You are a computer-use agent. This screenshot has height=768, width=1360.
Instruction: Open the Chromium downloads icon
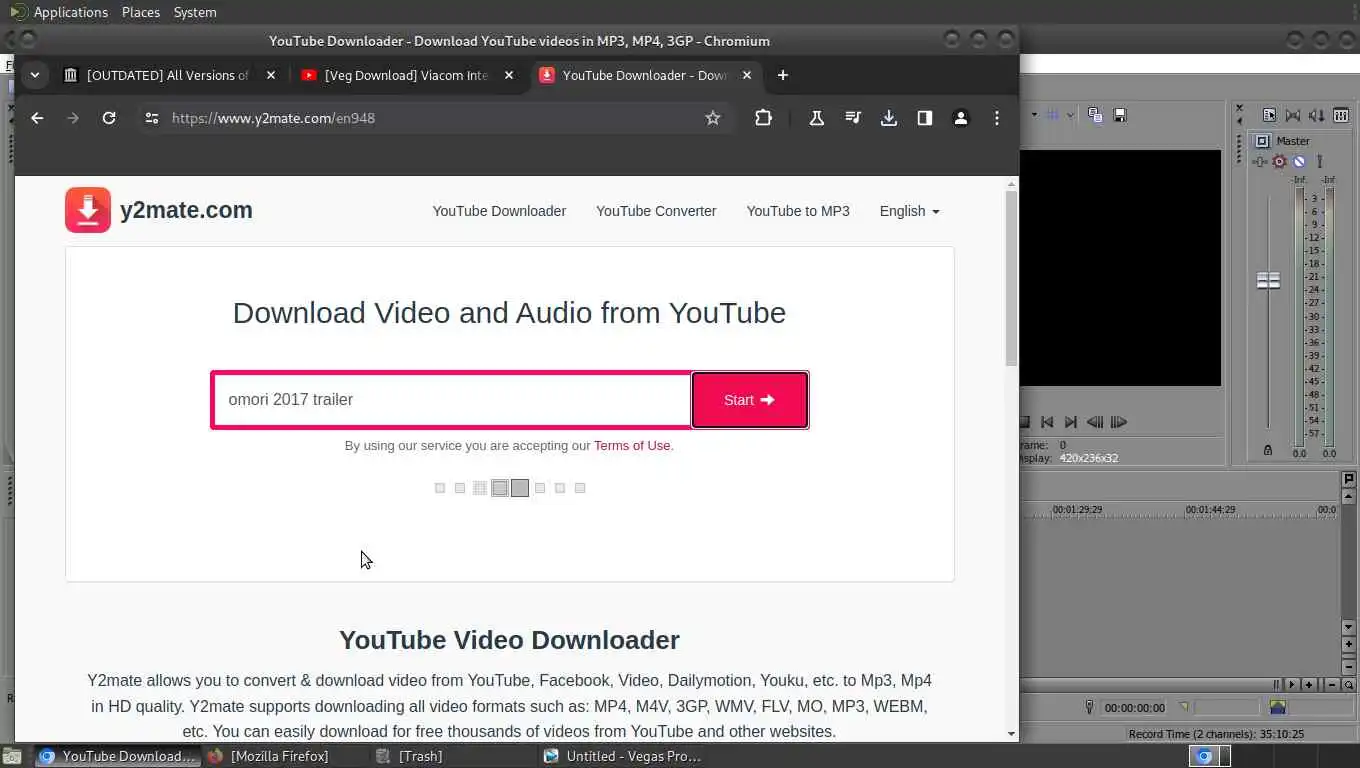click(888, 118)
